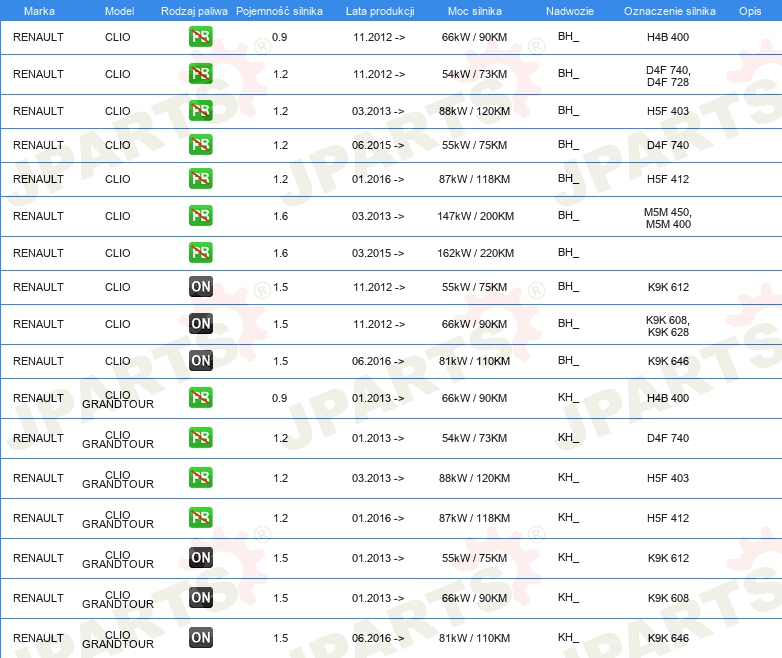Click engine code K9K 612 in BH_ row
782x658 pixels.
668,287
